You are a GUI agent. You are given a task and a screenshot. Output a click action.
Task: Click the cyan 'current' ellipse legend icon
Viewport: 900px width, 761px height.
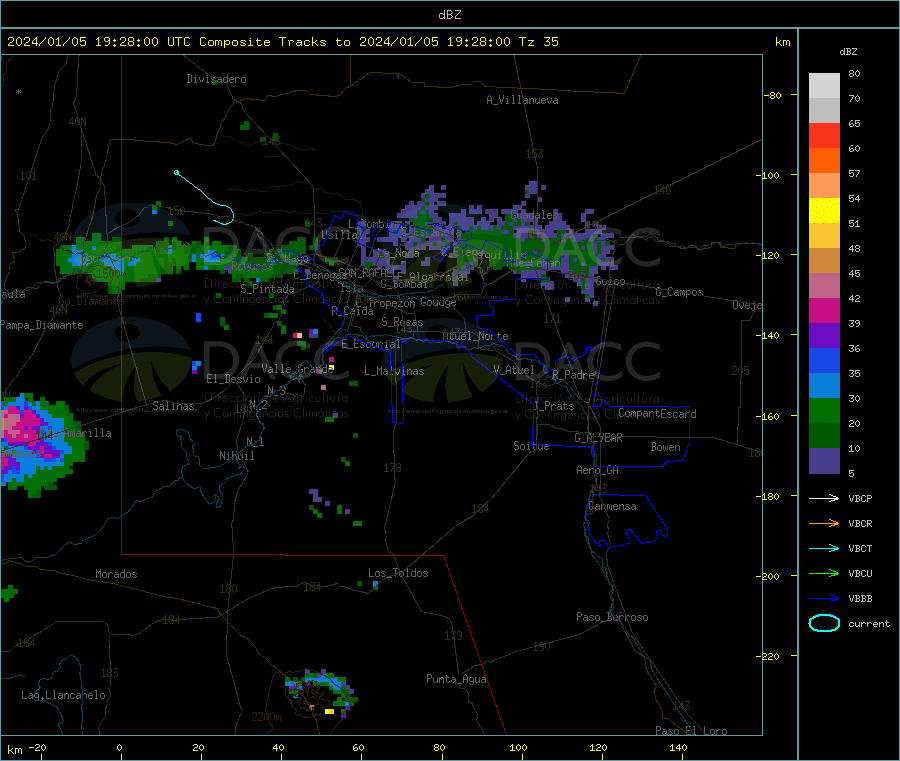(824, 623)
